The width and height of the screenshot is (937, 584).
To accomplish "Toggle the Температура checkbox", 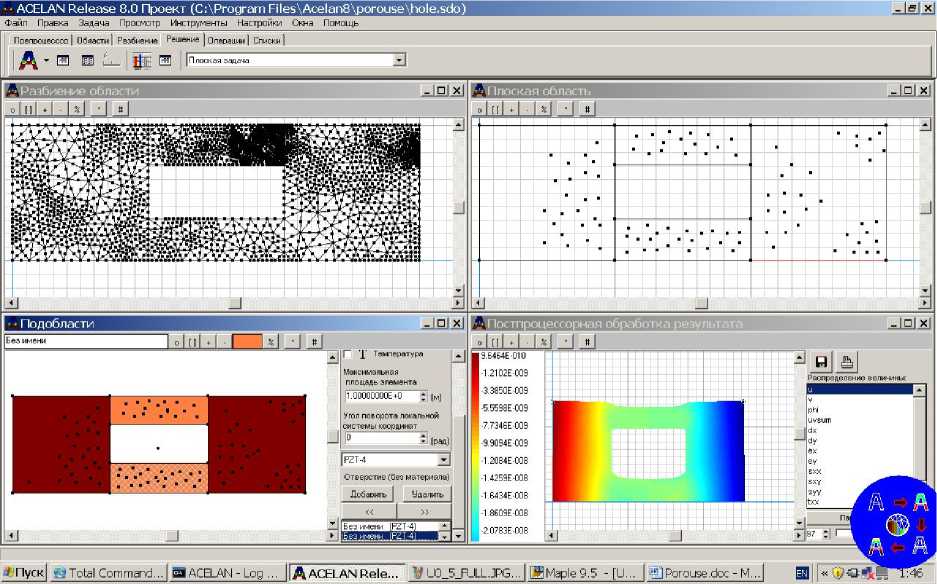I will click(x=347, y=354).
